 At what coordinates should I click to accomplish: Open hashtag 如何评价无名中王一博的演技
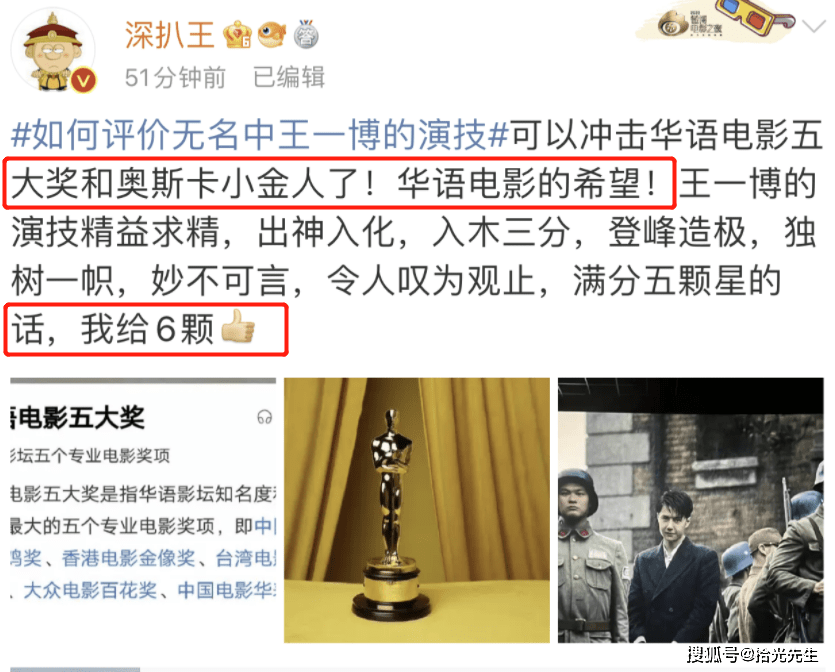[x=260, y=134]
